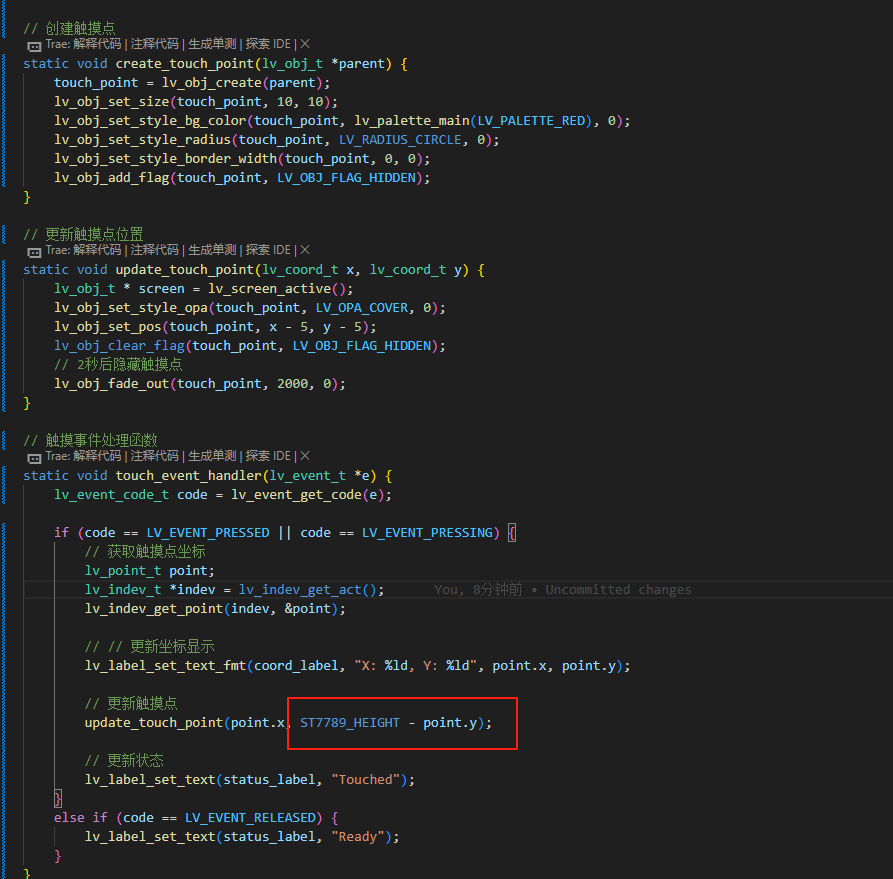Click 探索 IDE above create_touch_point function

coord(268,44)
